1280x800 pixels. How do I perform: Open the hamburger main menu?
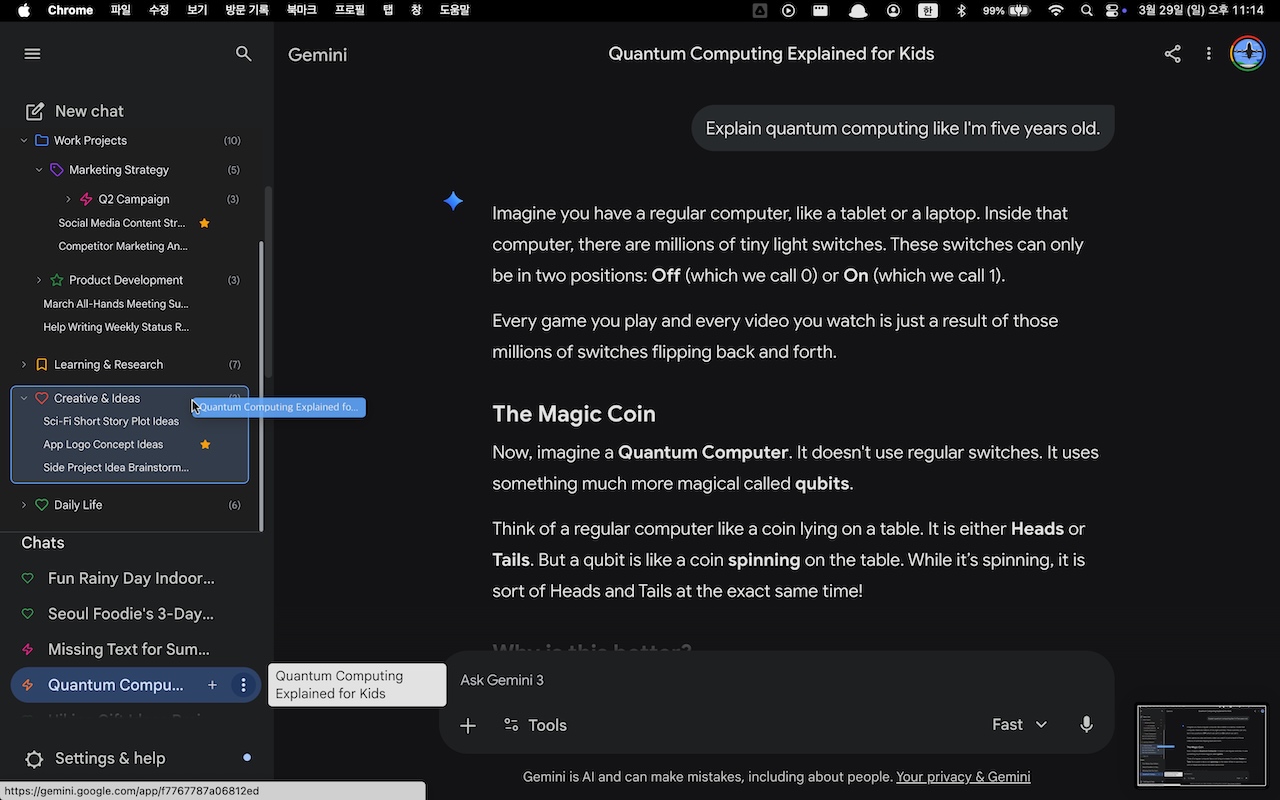32,54
